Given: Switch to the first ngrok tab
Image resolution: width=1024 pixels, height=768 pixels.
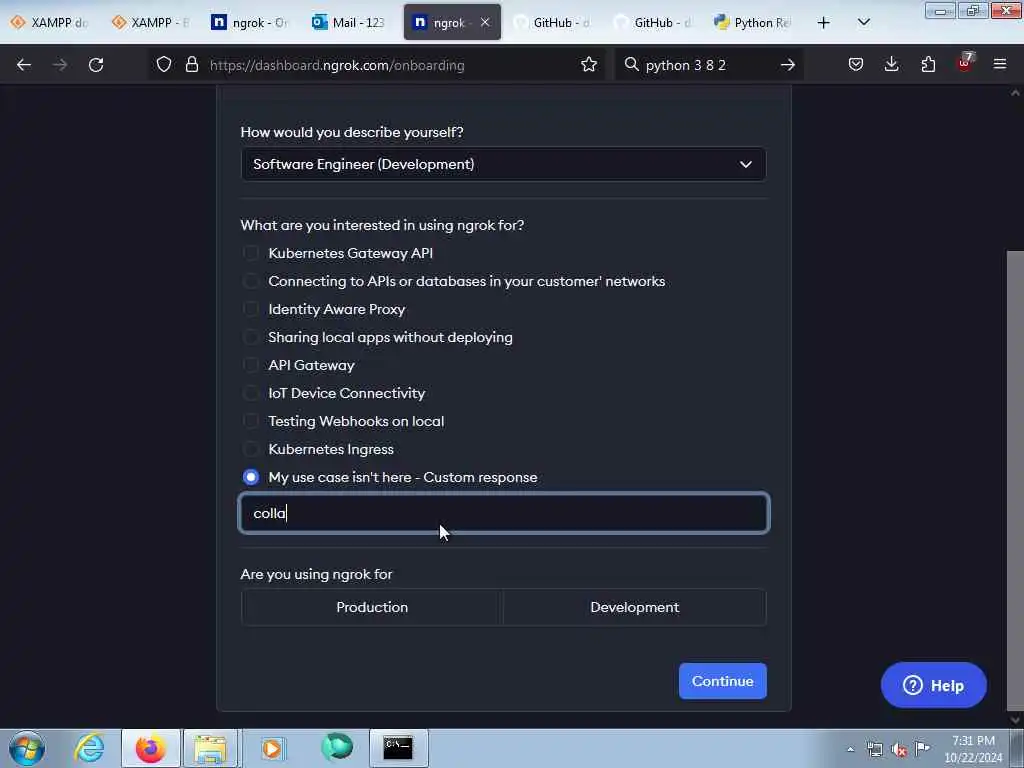Looking at the screenshot, I should [x=249, y=23].
